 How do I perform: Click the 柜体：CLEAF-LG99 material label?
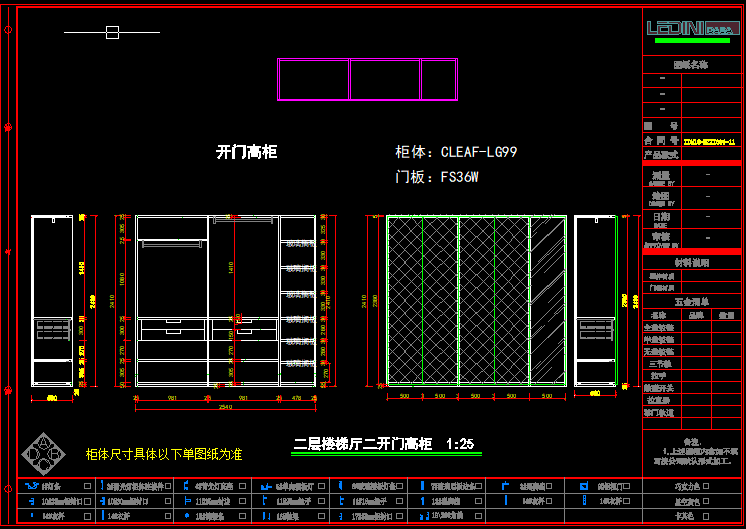(x=456, y=153)
